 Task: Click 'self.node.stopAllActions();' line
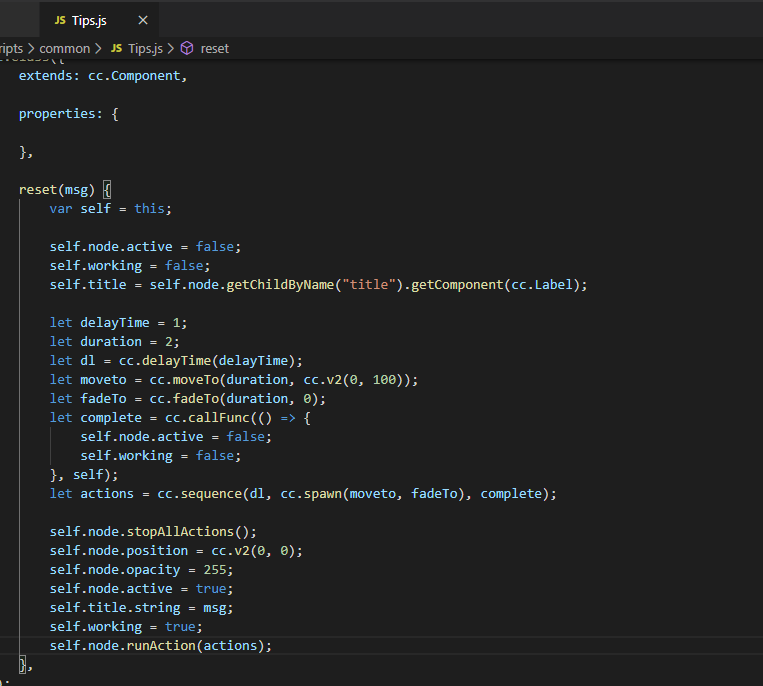[x=153, y=531]
